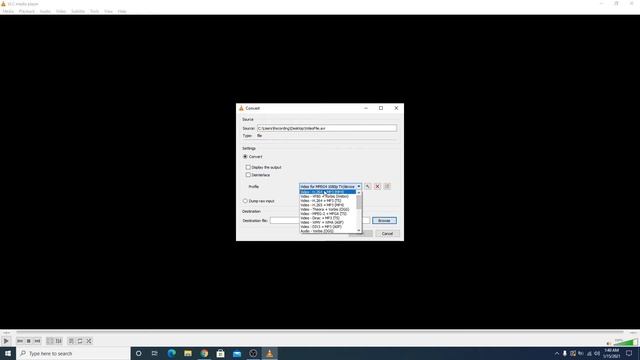Click the VLC seek progress bar
The image size is (640, 360).
(x=320, y=332)
